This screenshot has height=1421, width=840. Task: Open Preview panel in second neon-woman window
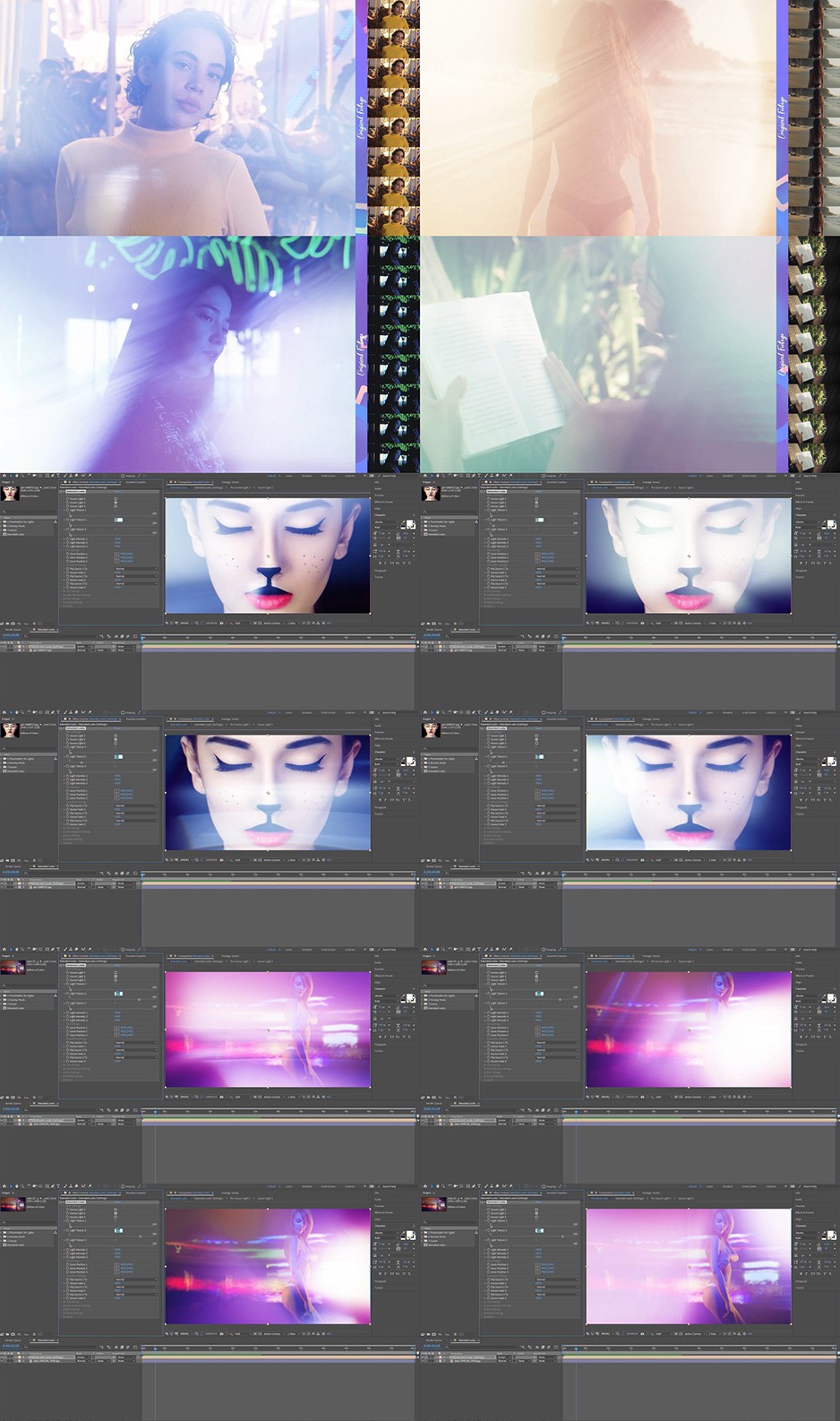point(799,969)
